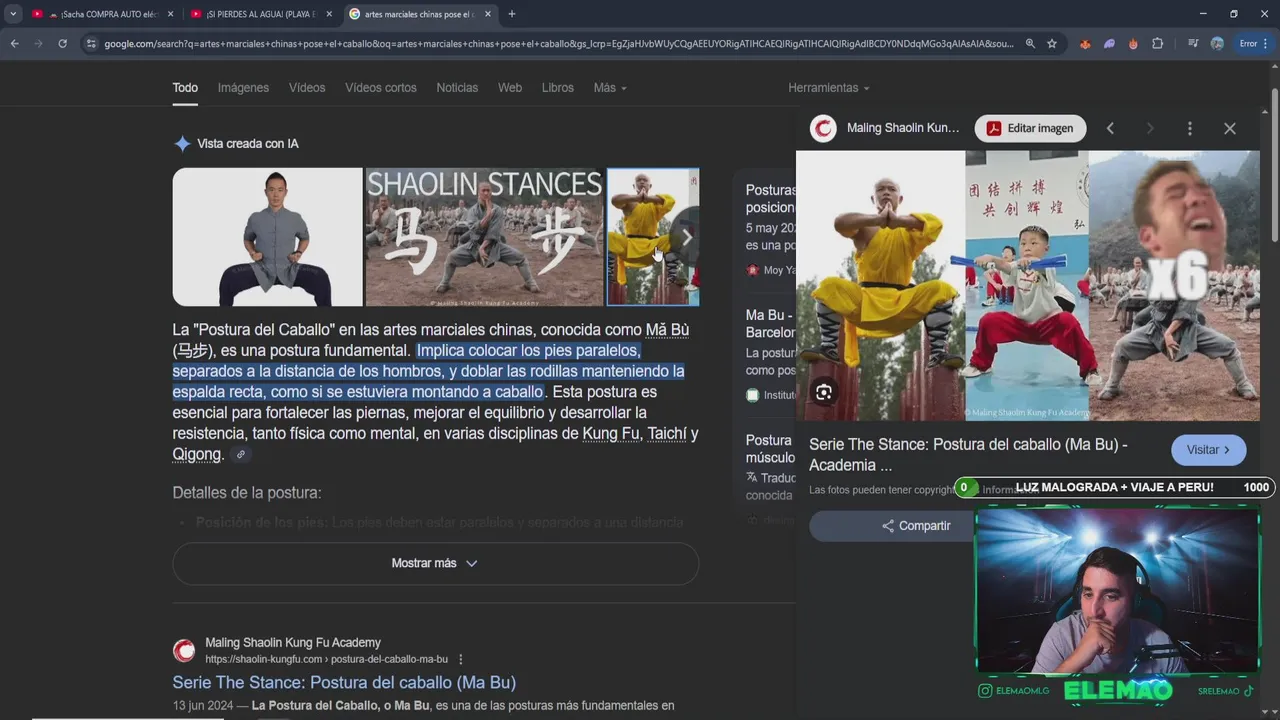Go back to previous page
This screenshot has width=1280, height=720.
tap(14, 44)
